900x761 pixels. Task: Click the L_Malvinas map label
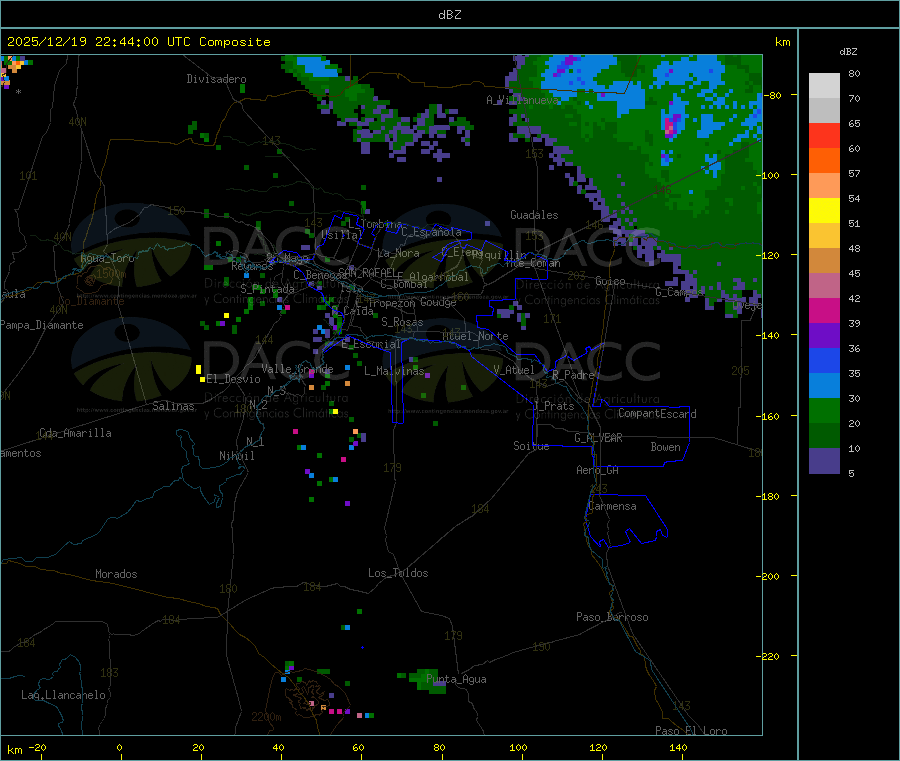pyautogui.click(x=394, y=371)
